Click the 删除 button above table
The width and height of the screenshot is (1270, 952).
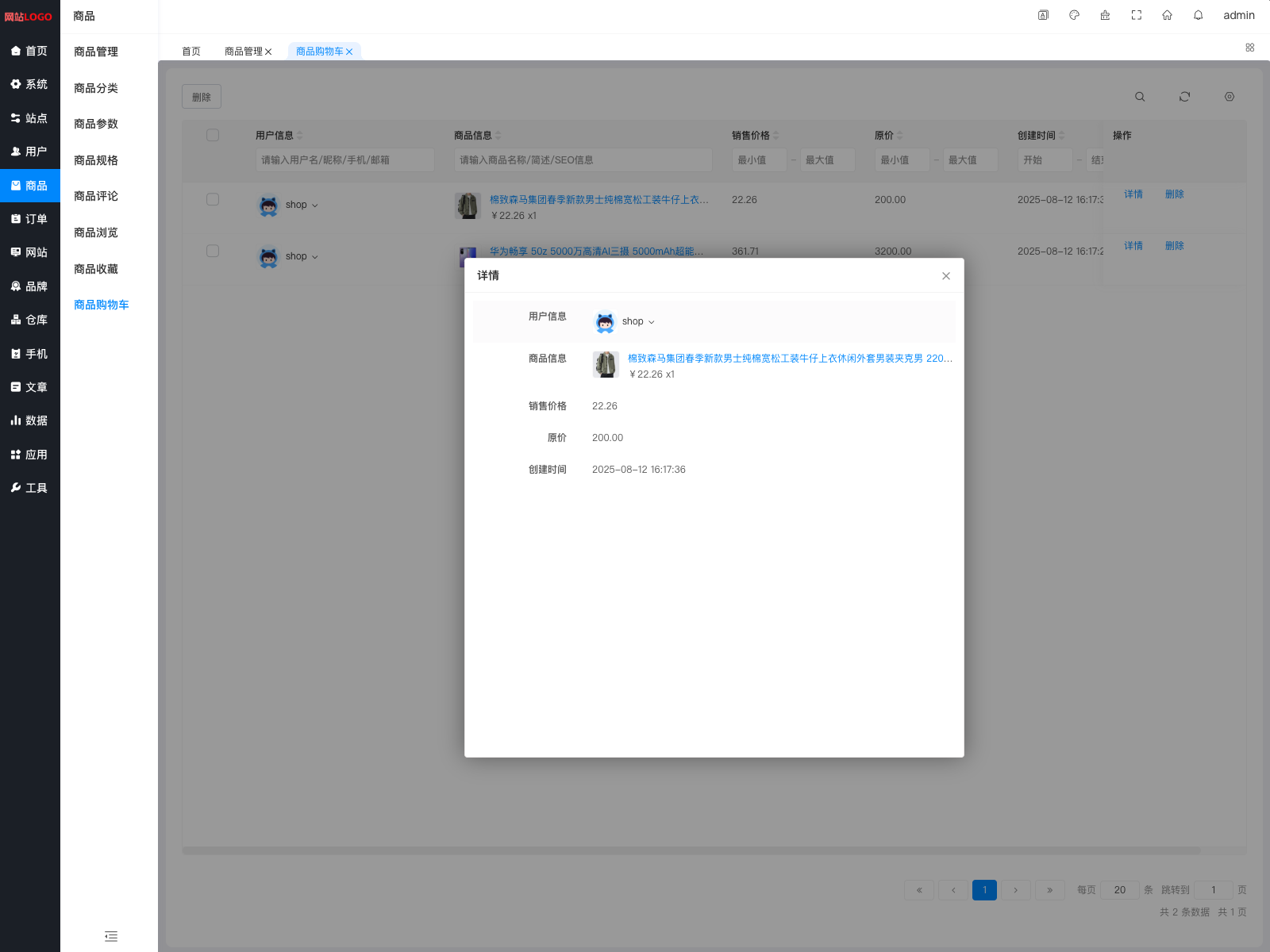(202, 97)
